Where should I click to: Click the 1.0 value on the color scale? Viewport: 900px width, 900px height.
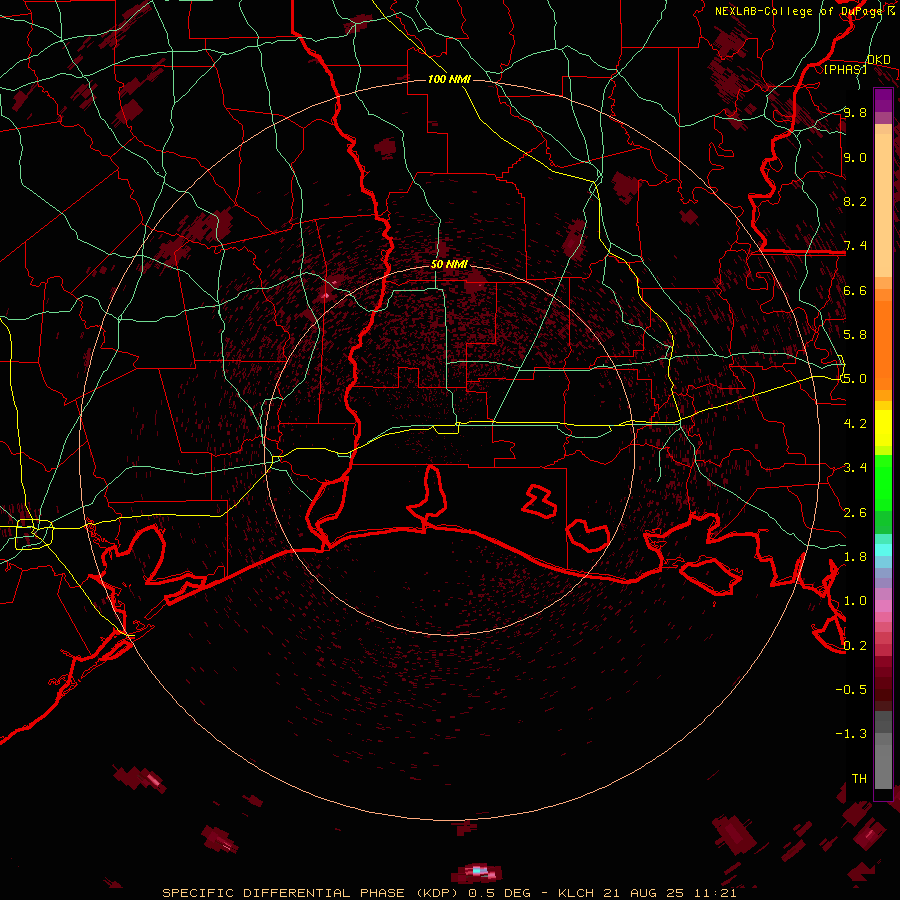pos(855,601)
